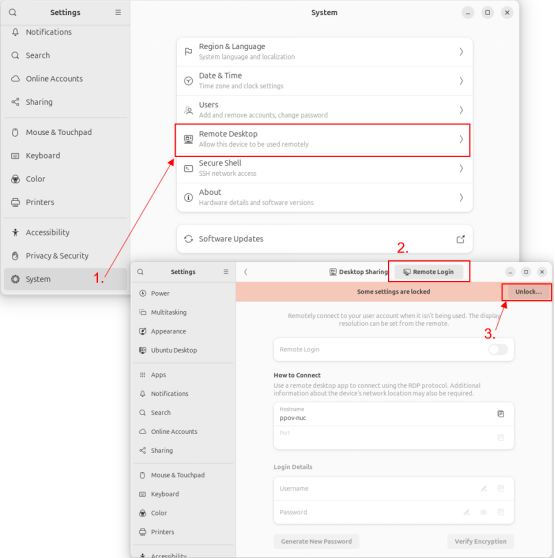Open Apps in lower Settings sidebar

click(x=184, y=375)
